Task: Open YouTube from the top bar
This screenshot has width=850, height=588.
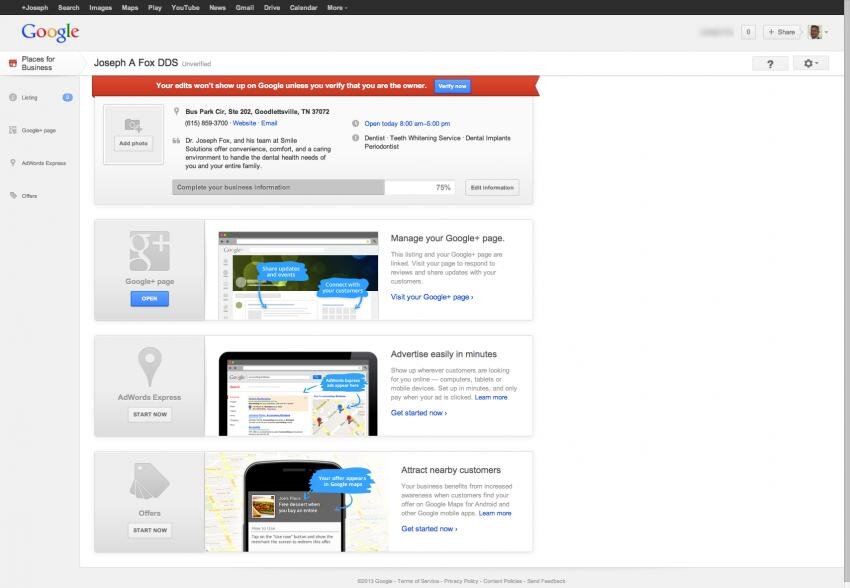Action: 185,8
